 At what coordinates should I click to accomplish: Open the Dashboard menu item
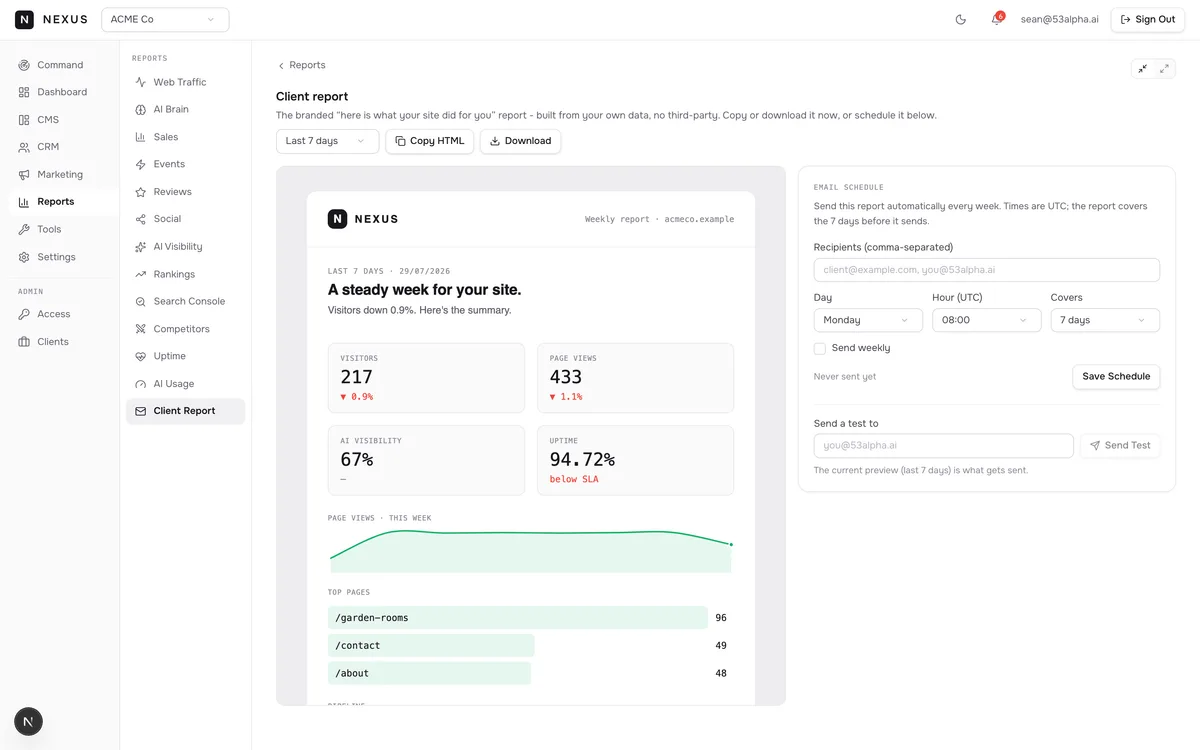(x=60, y=92)
